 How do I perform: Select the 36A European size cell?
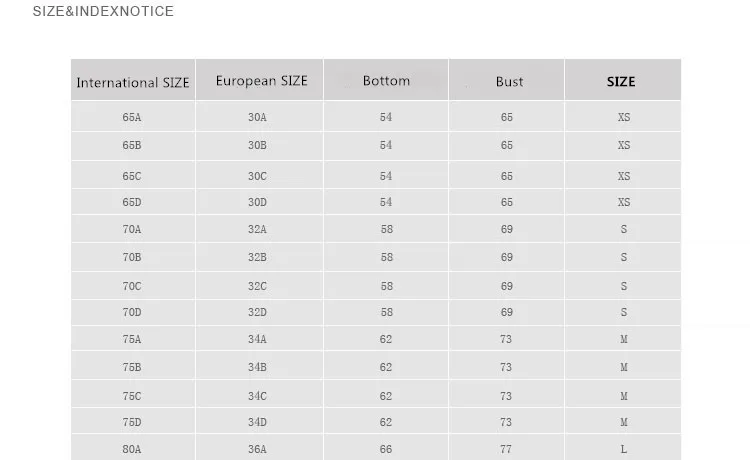pyautogui.click(x=258, y=449)
